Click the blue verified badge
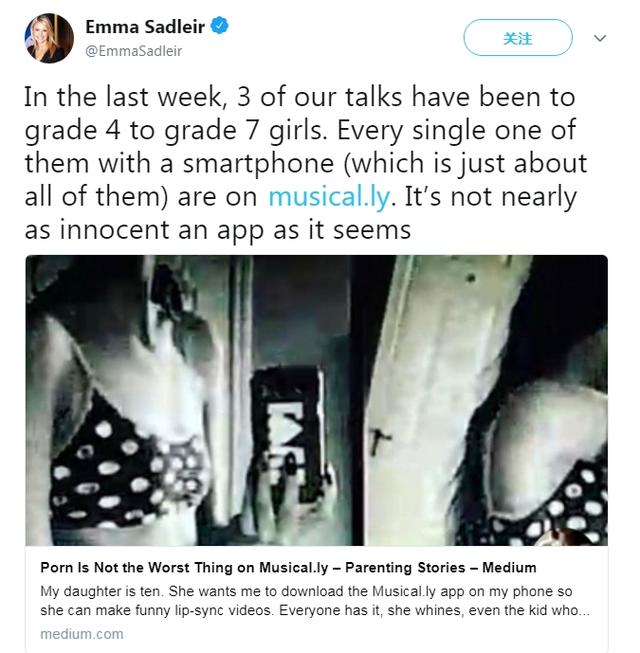640x653 pixels. [221, 28]
